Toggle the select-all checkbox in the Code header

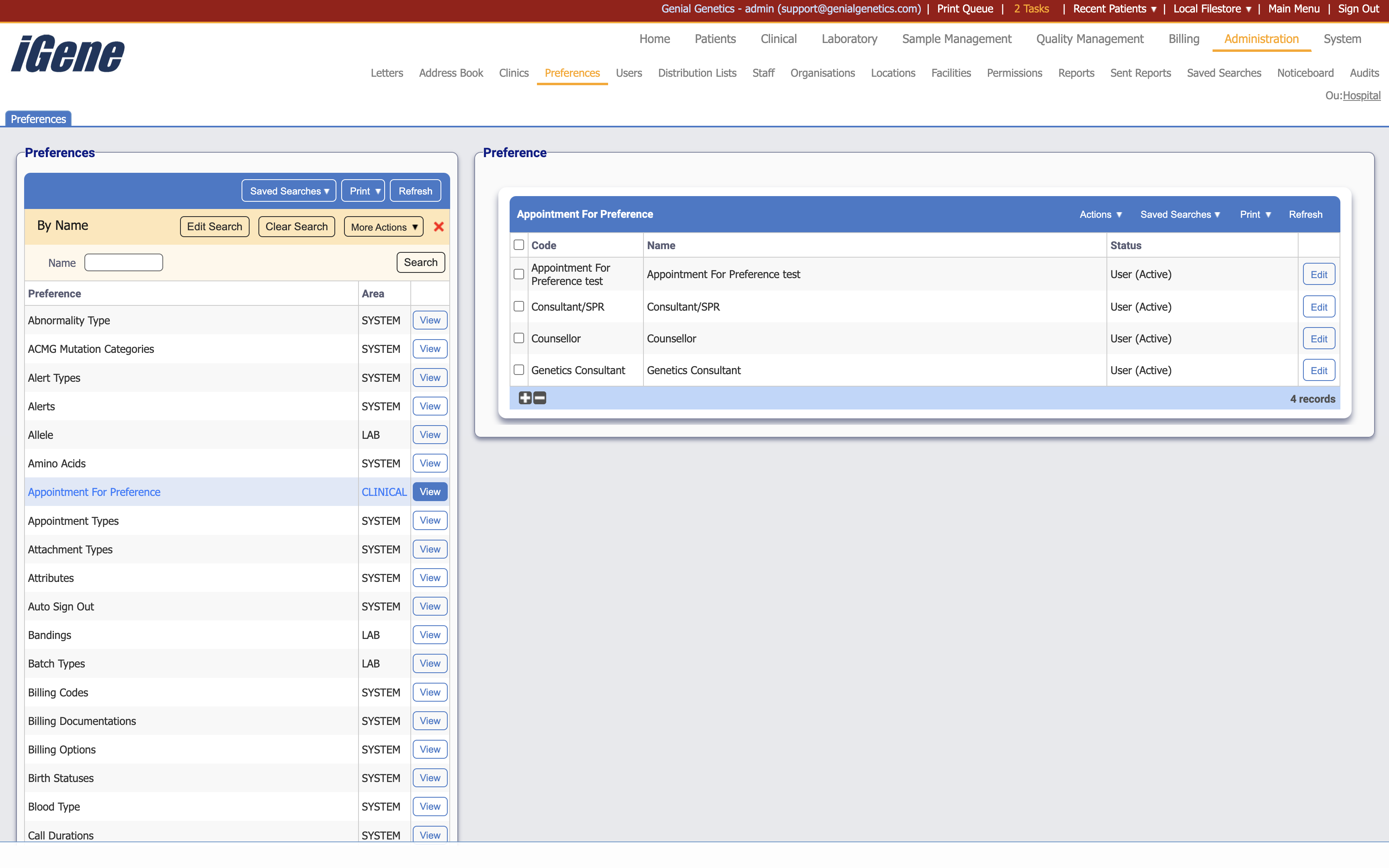(519, 245)
